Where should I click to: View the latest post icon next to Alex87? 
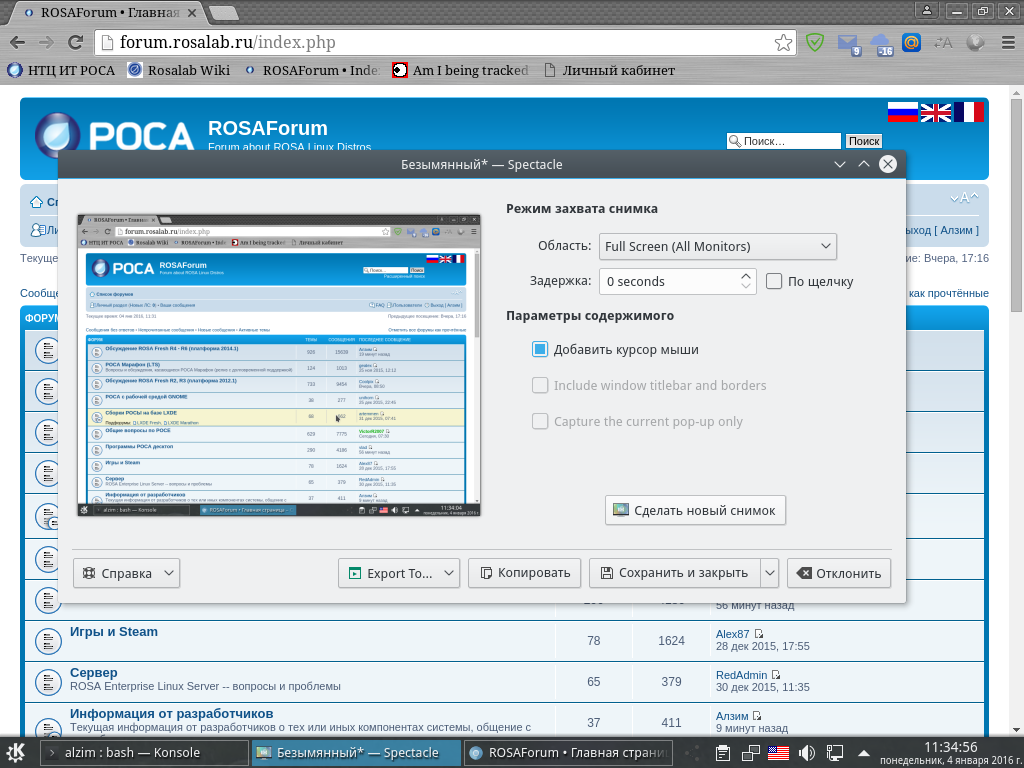(x=759, y=634)
